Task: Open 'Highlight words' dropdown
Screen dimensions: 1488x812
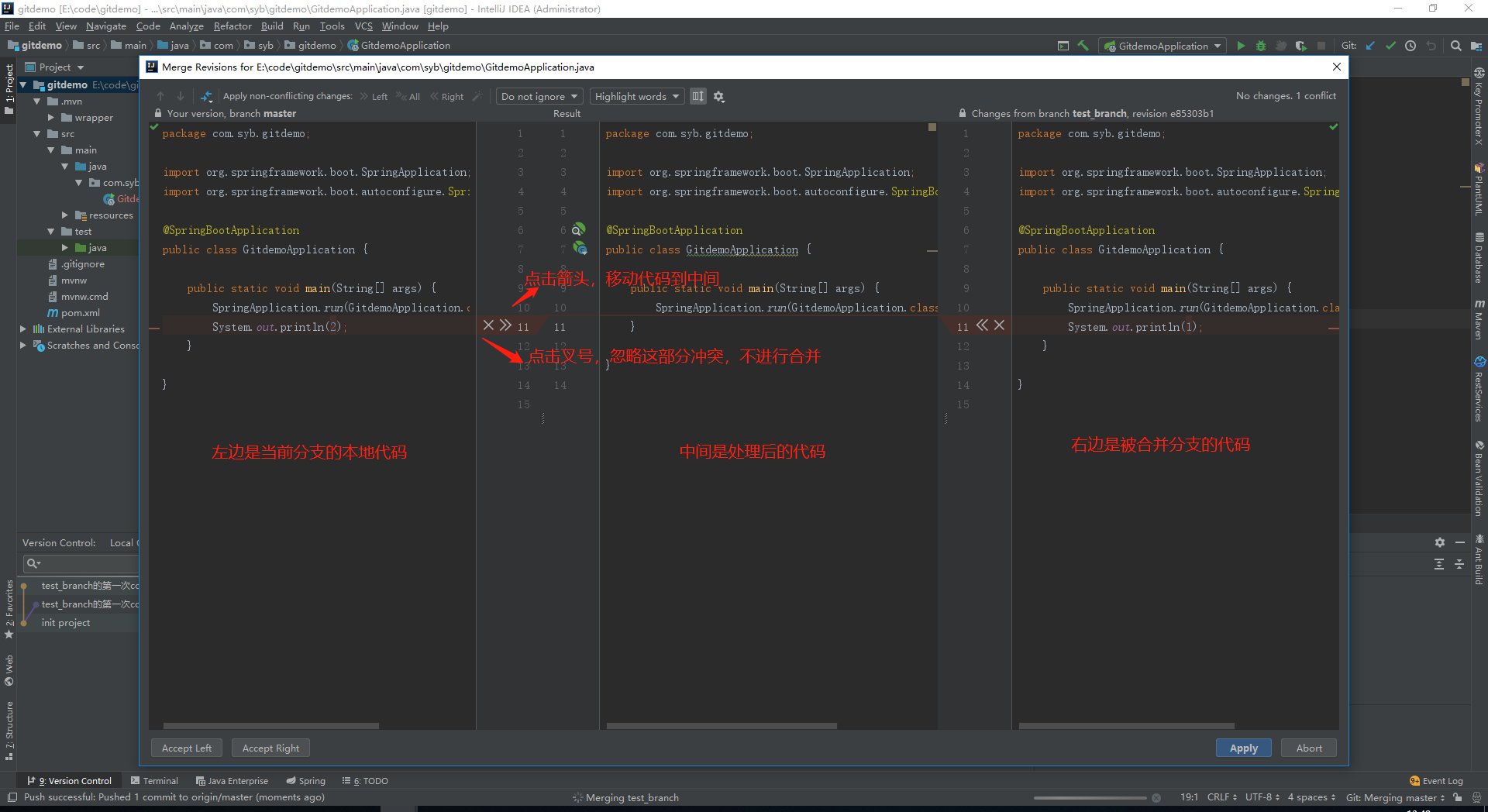Action: [637, 97]
